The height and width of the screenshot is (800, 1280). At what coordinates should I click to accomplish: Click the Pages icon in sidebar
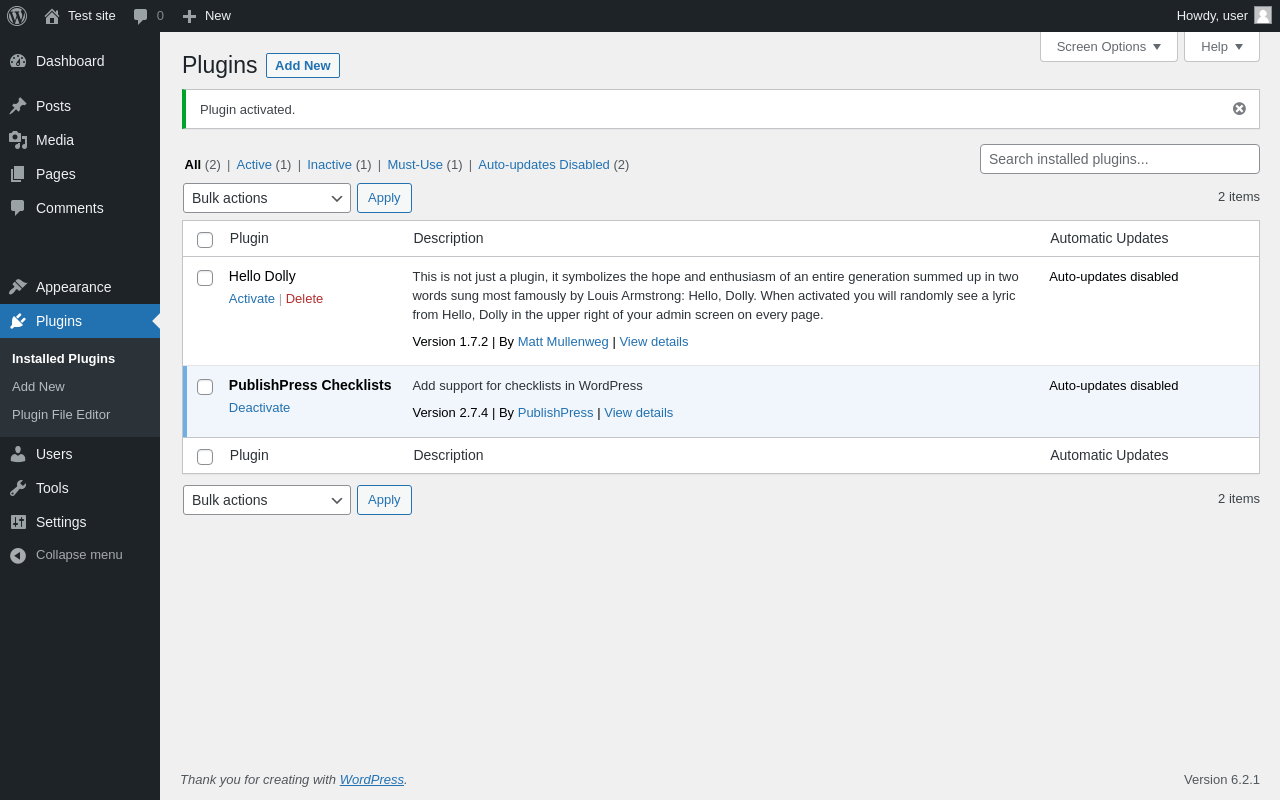point(18,174)
